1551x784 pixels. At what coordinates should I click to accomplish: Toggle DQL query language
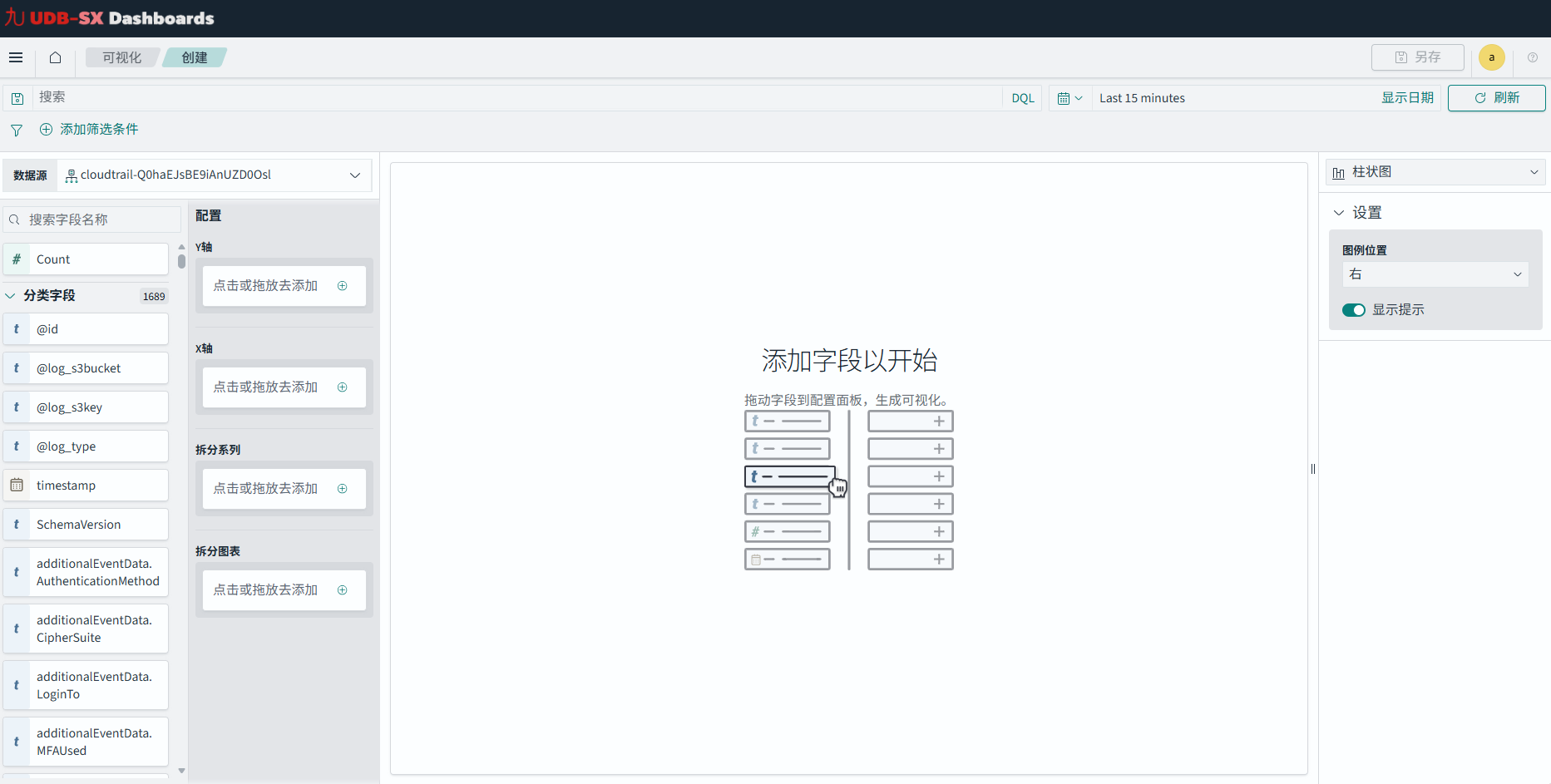click(1022, 98)
